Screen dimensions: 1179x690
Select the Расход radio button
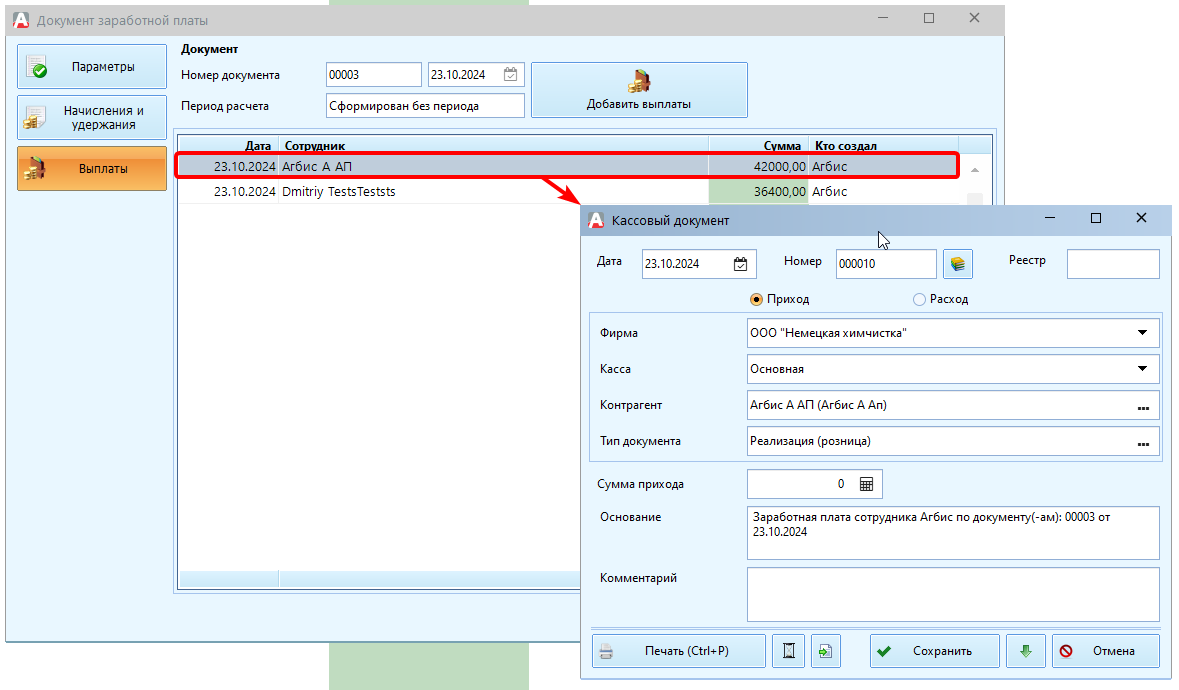[x=919, y=299]
